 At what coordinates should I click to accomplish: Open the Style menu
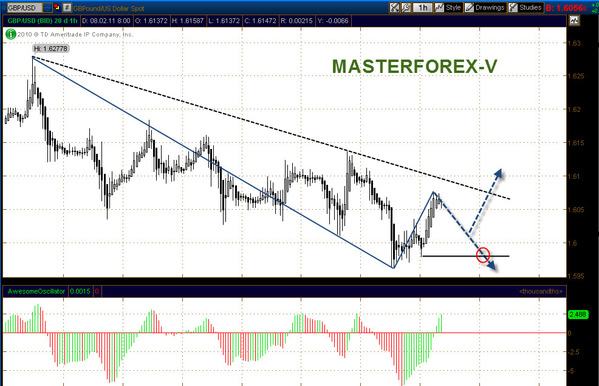pos(448,7)
